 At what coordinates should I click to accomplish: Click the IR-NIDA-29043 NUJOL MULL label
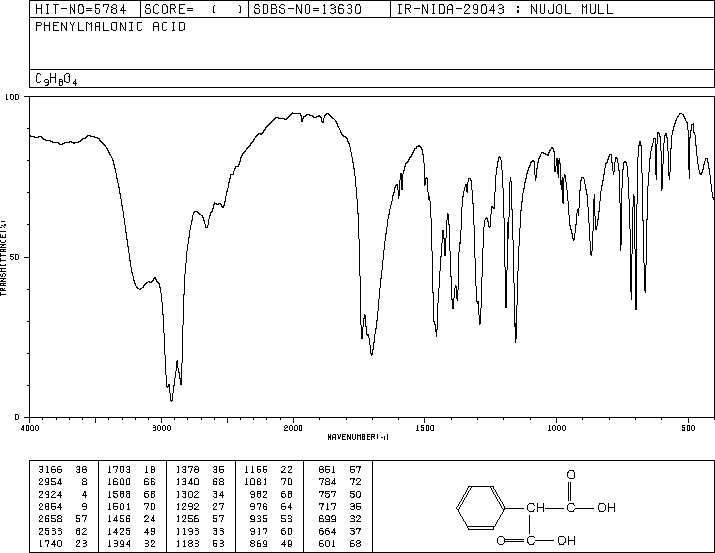coord(505,9)
